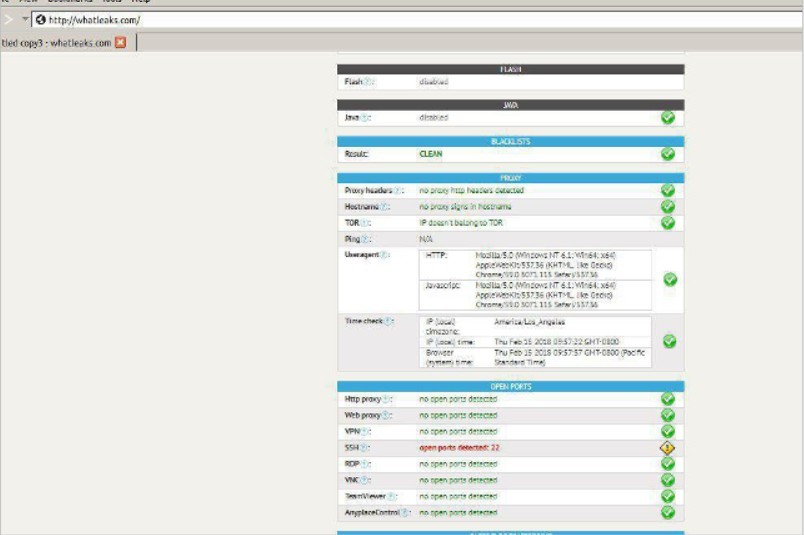Click the help icon beside Proxy headers
The image size is (804, 535).
[x=398, y=190]
